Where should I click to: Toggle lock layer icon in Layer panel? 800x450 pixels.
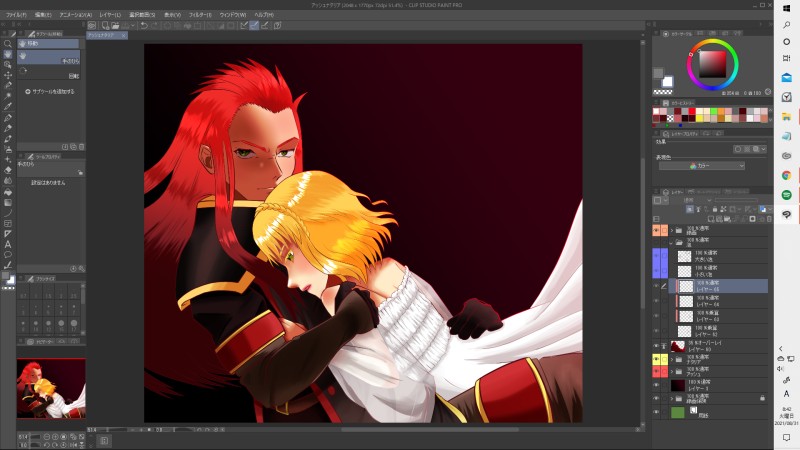(715, 209)
